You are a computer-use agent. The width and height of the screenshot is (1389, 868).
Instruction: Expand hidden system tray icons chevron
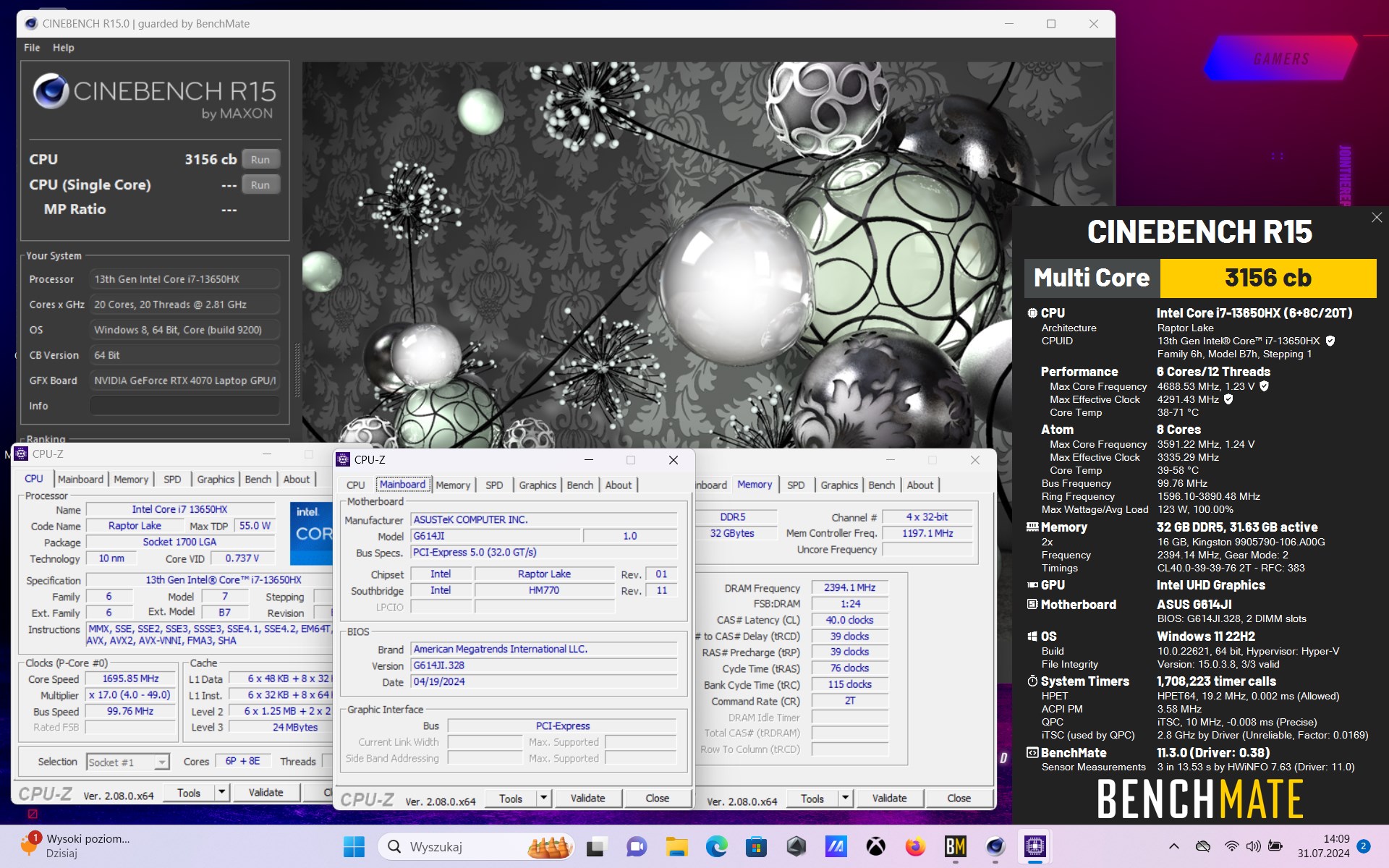point(1173,846)
